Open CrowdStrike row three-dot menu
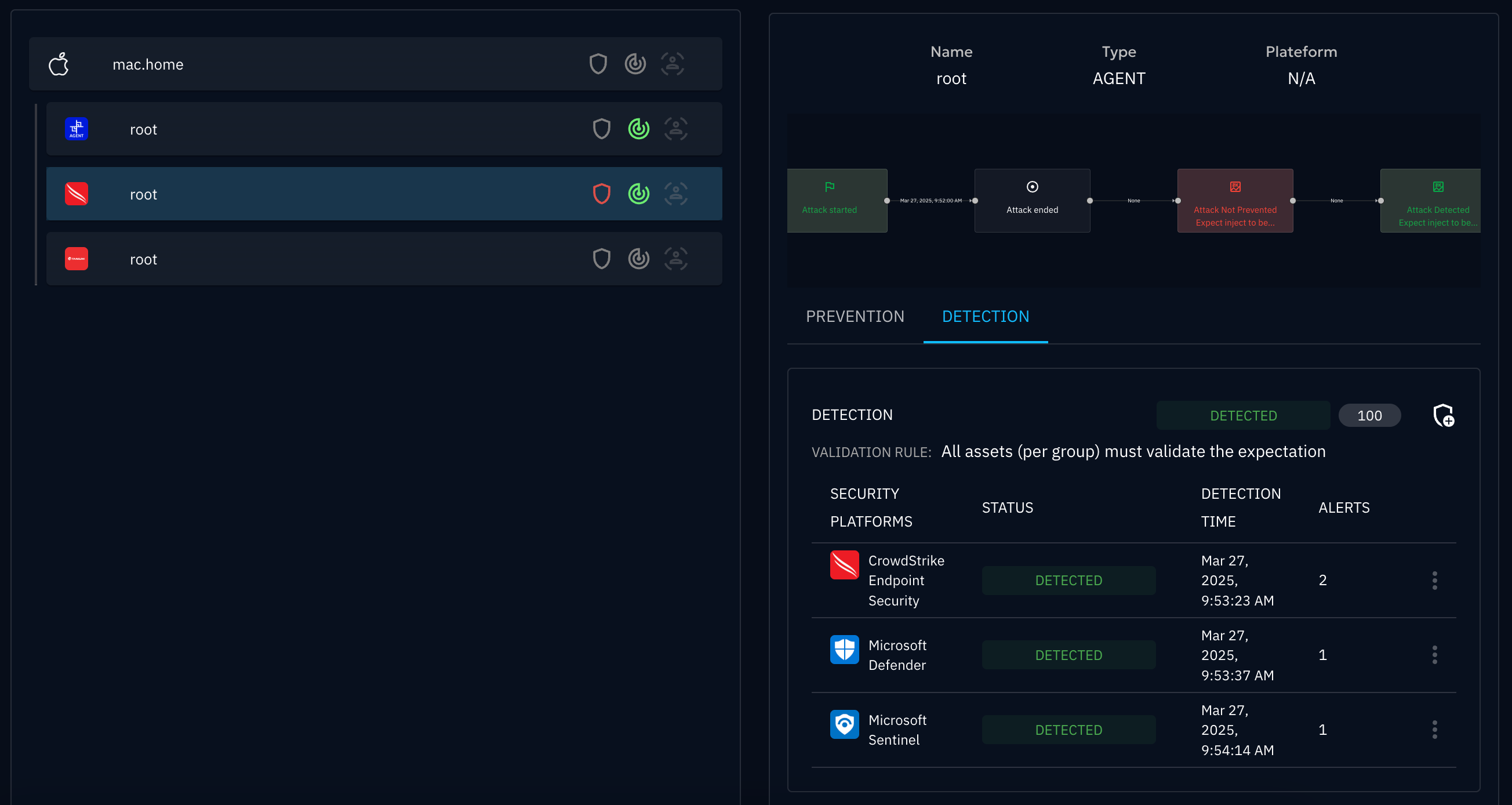This screenshot has height=805, width=1512. coord(1434,580)
